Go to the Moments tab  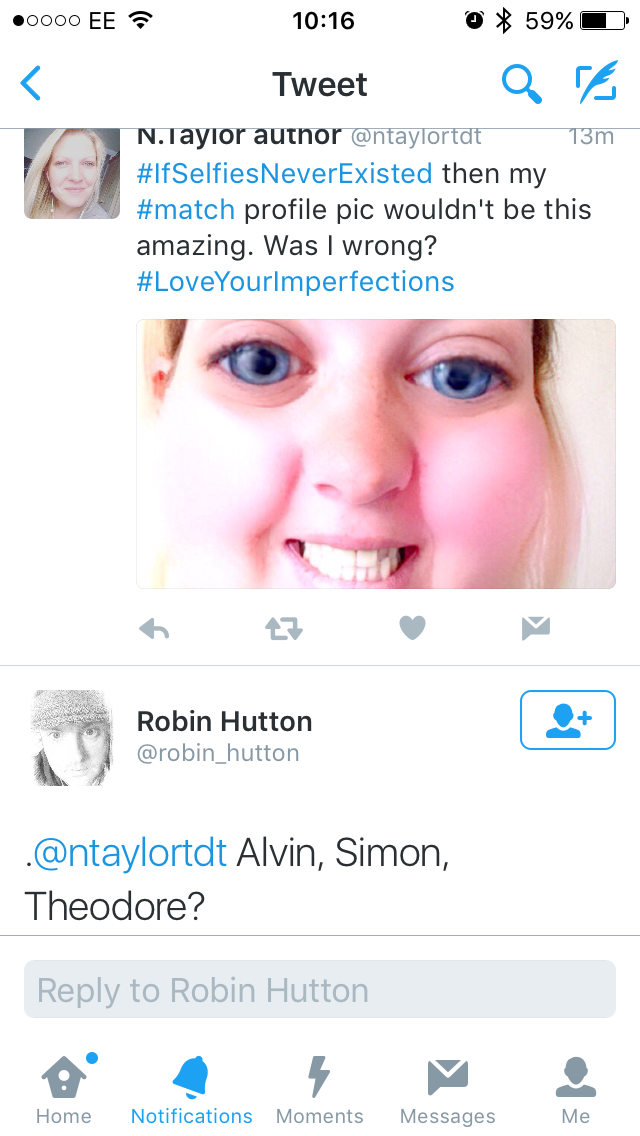(319, 1088)
